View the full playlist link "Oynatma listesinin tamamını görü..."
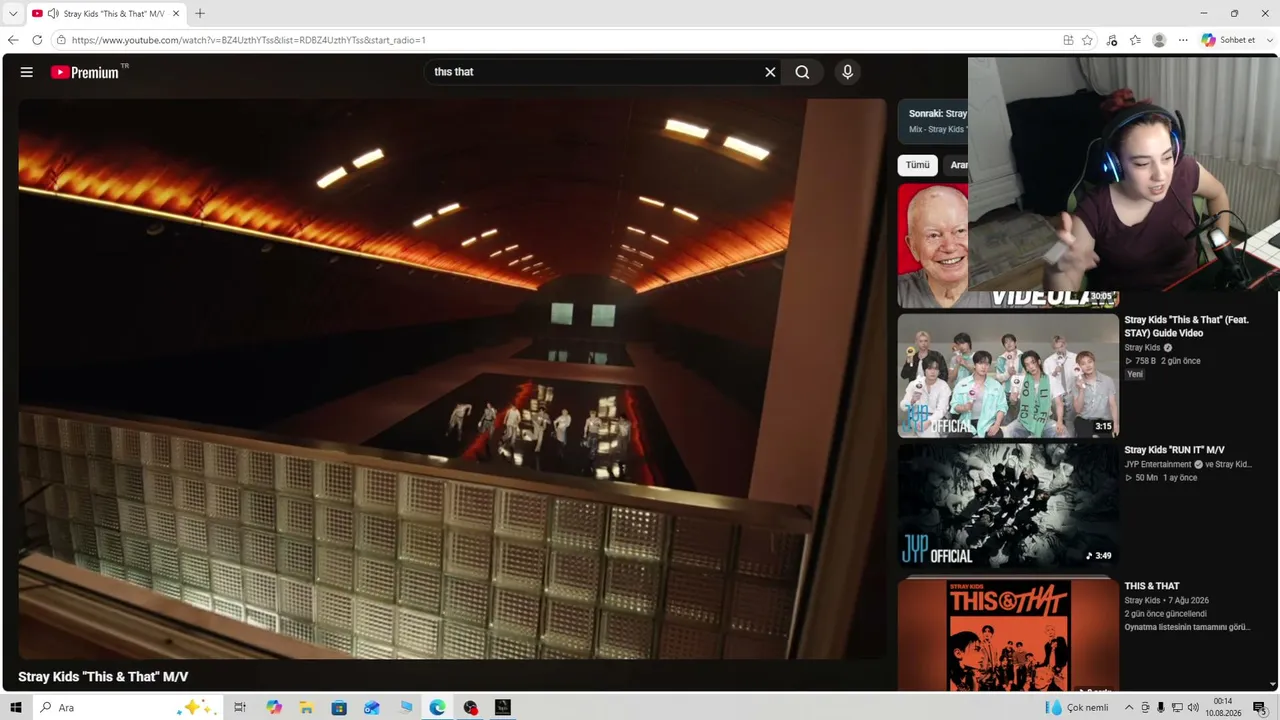This screenshot has width=1280, height=720. coord(1187,628)
